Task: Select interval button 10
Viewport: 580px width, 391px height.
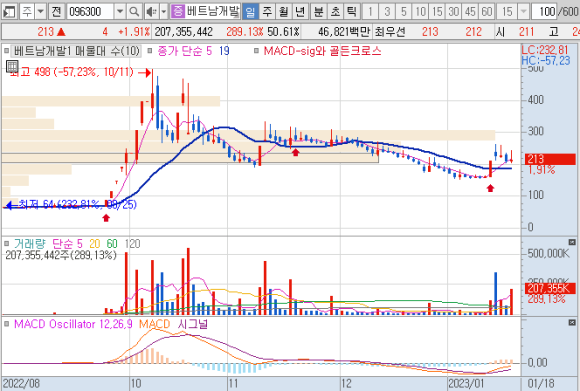Action: tap(420, 12)
